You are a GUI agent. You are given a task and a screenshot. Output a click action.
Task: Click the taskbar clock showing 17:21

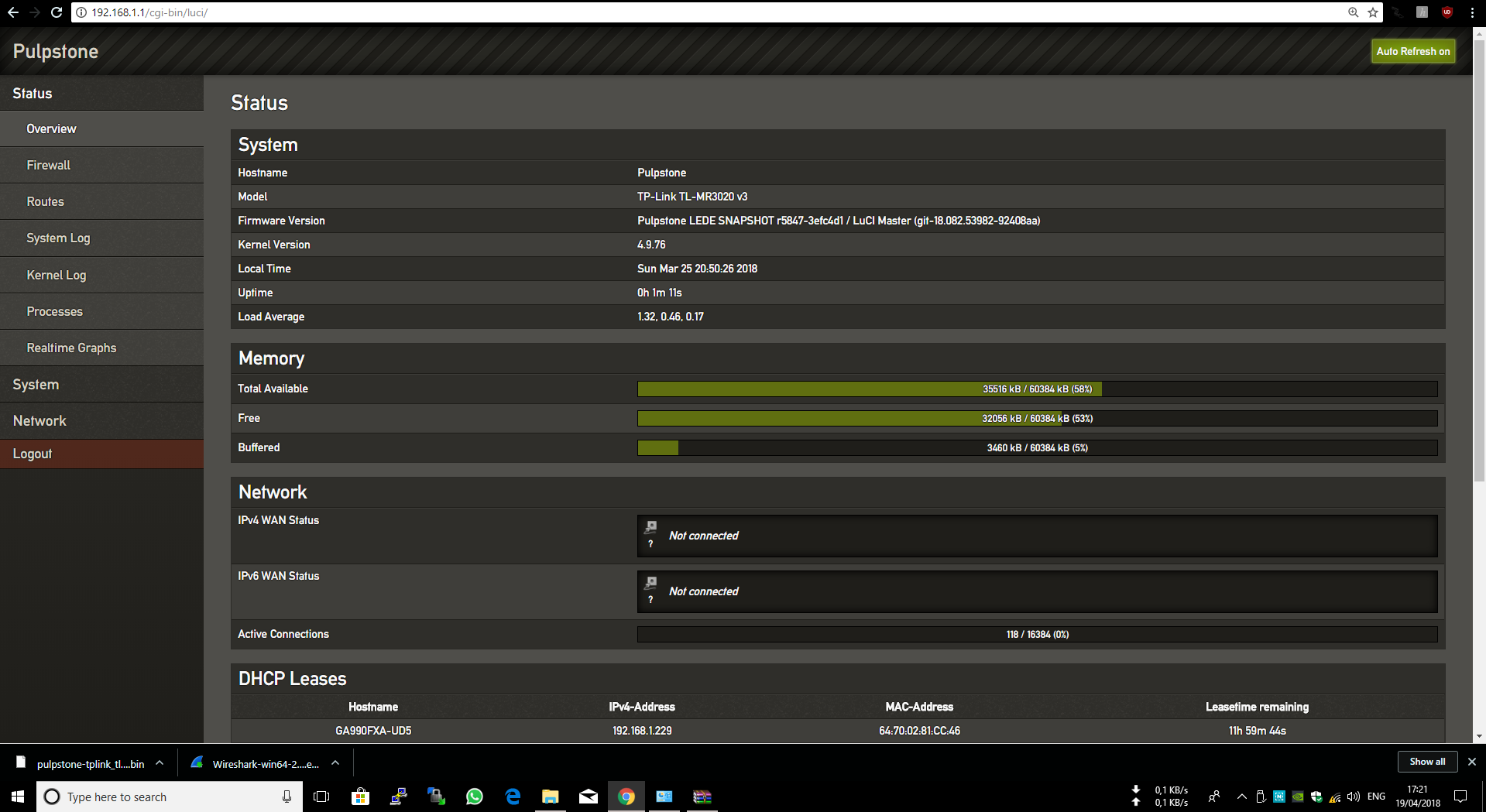coord(1417,797)
